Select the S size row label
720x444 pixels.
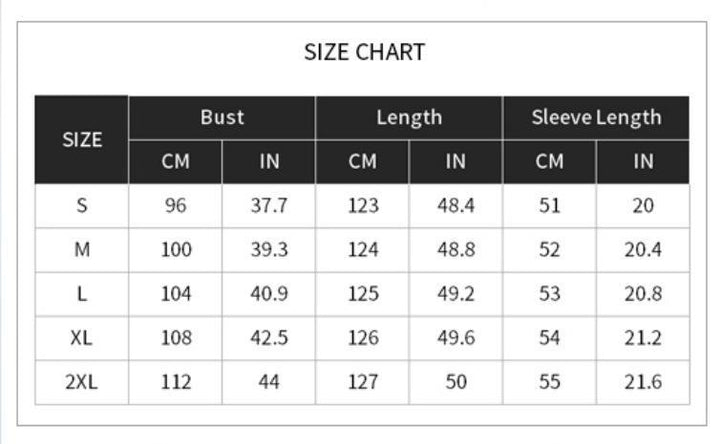click(x=82, y=206)
